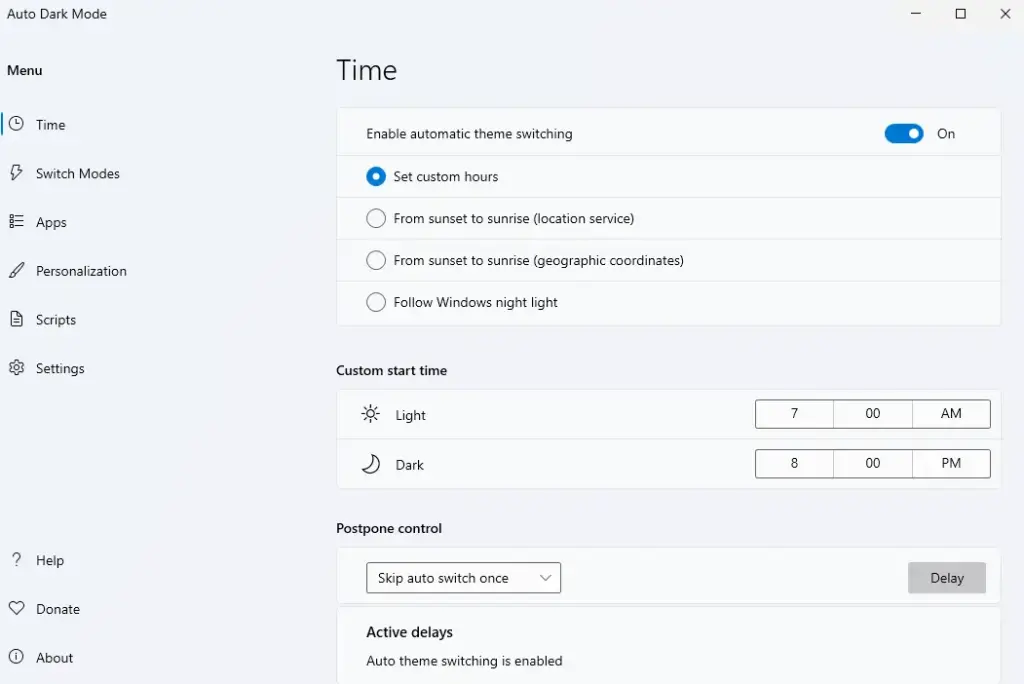Maximize the Auto Dark Mode window

coord(960,14)
